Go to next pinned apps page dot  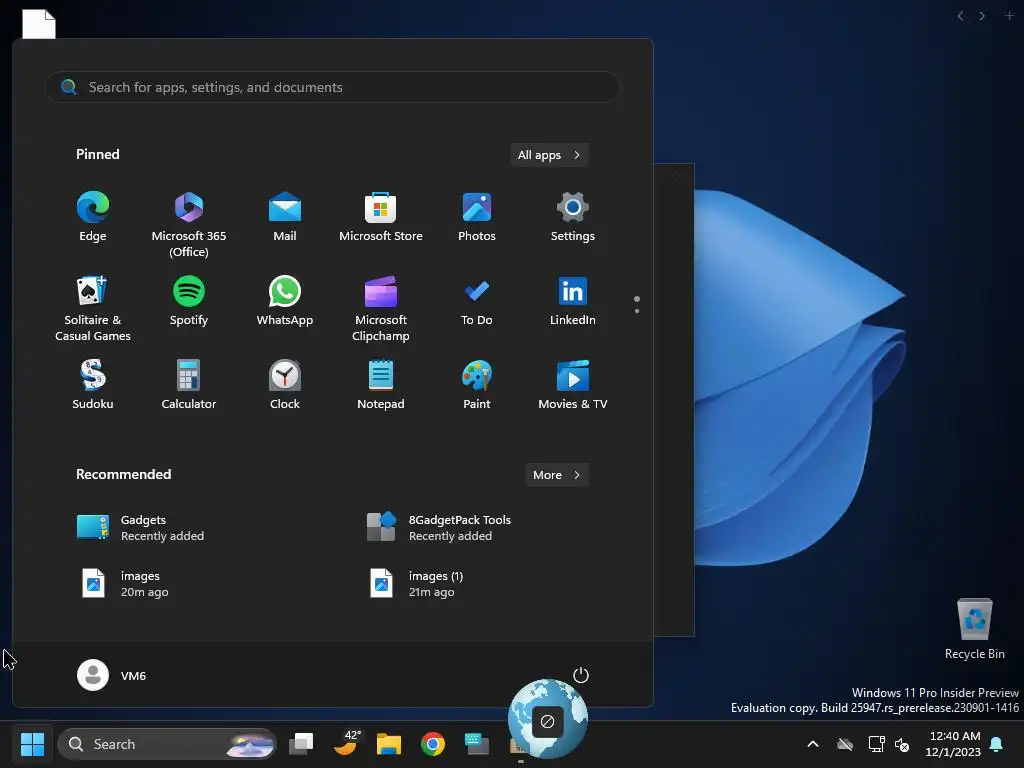[637, 311]
